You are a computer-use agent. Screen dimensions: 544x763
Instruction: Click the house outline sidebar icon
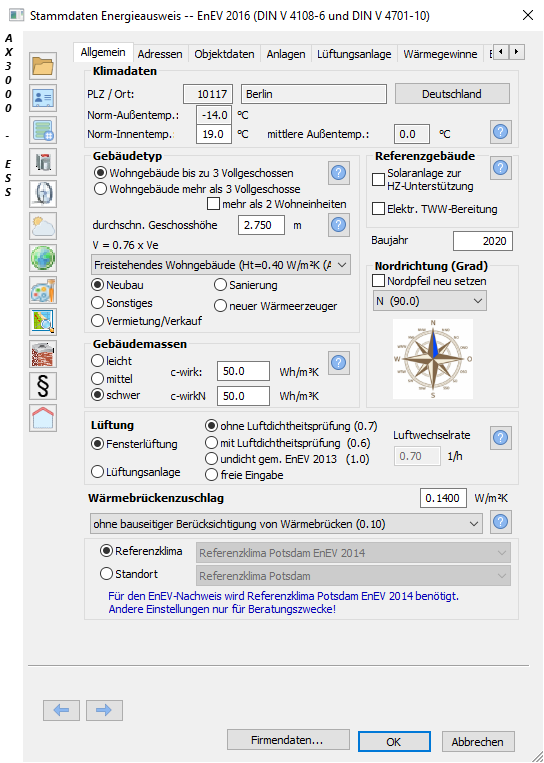pos(43,418)
